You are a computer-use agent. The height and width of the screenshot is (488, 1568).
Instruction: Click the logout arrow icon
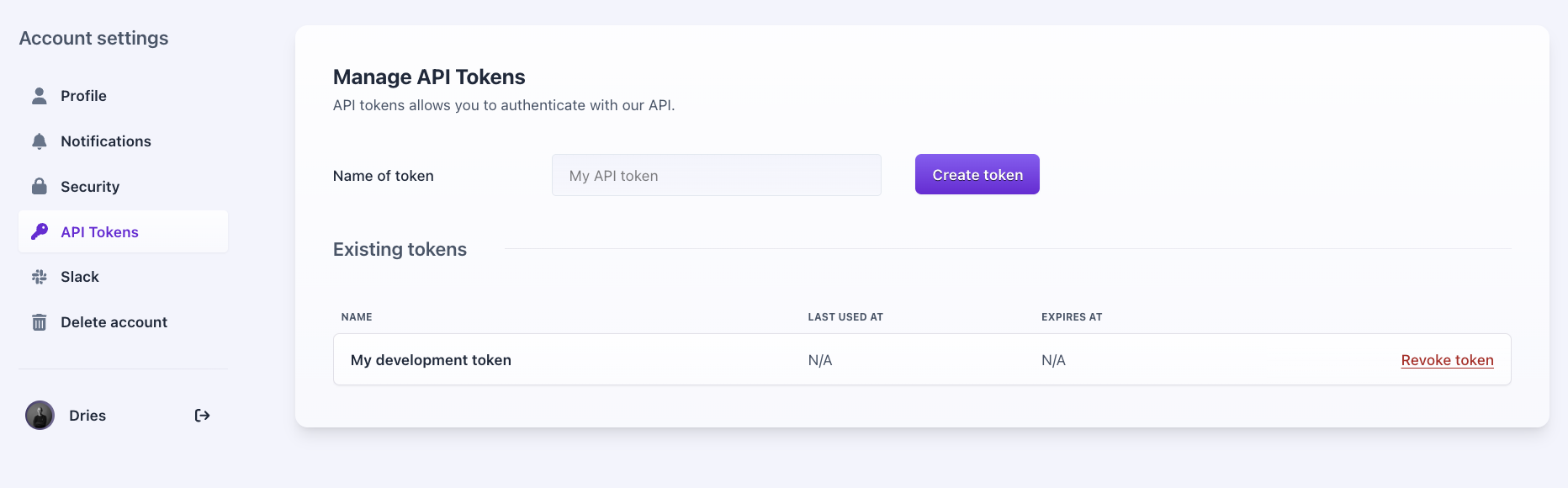[202, 416]
